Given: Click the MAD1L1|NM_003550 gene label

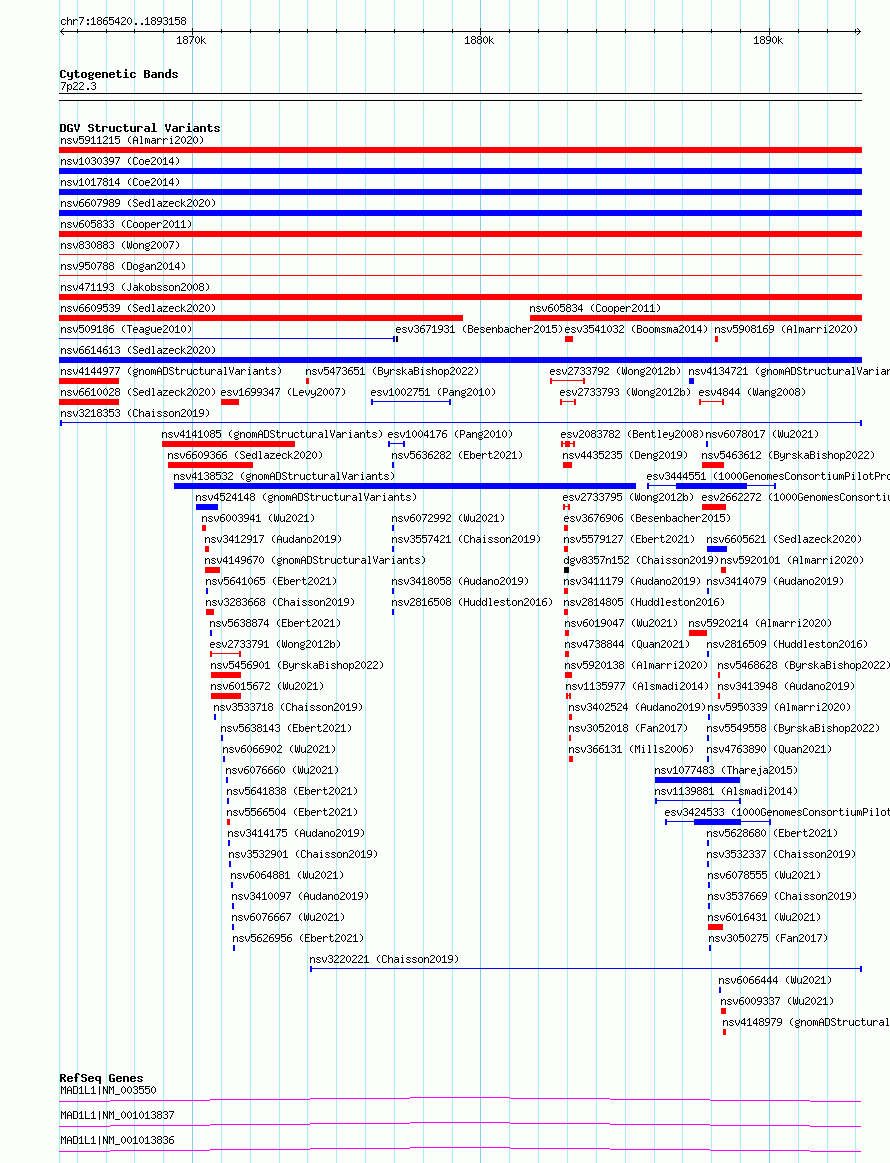Looking at the screenshot, I should click(108, 1090).
